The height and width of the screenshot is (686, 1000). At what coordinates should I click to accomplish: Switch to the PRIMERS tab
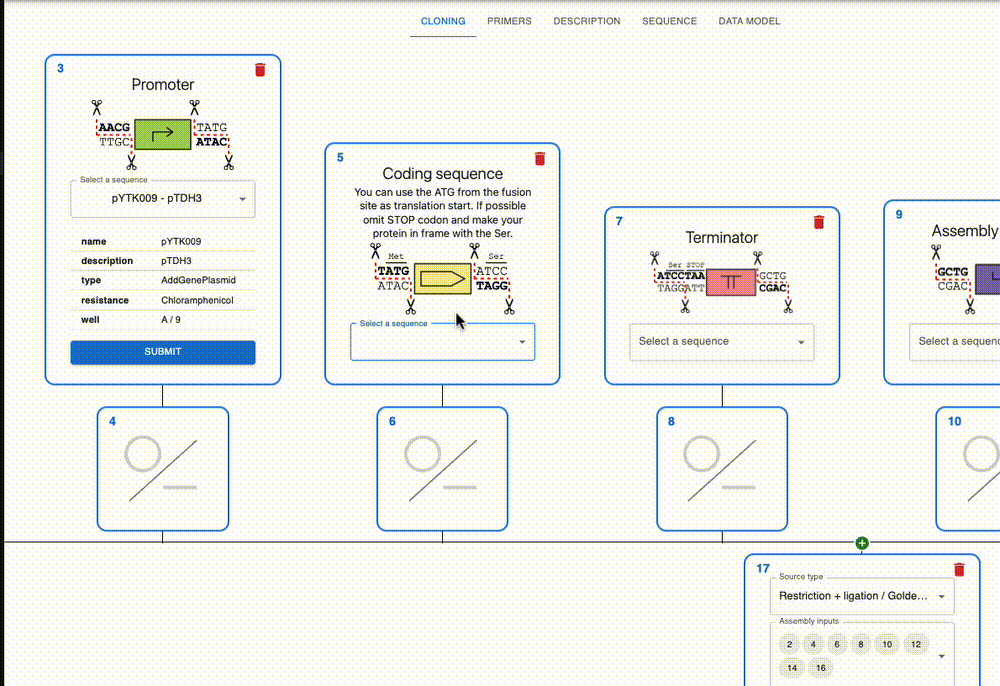click(x=509, y=21)
